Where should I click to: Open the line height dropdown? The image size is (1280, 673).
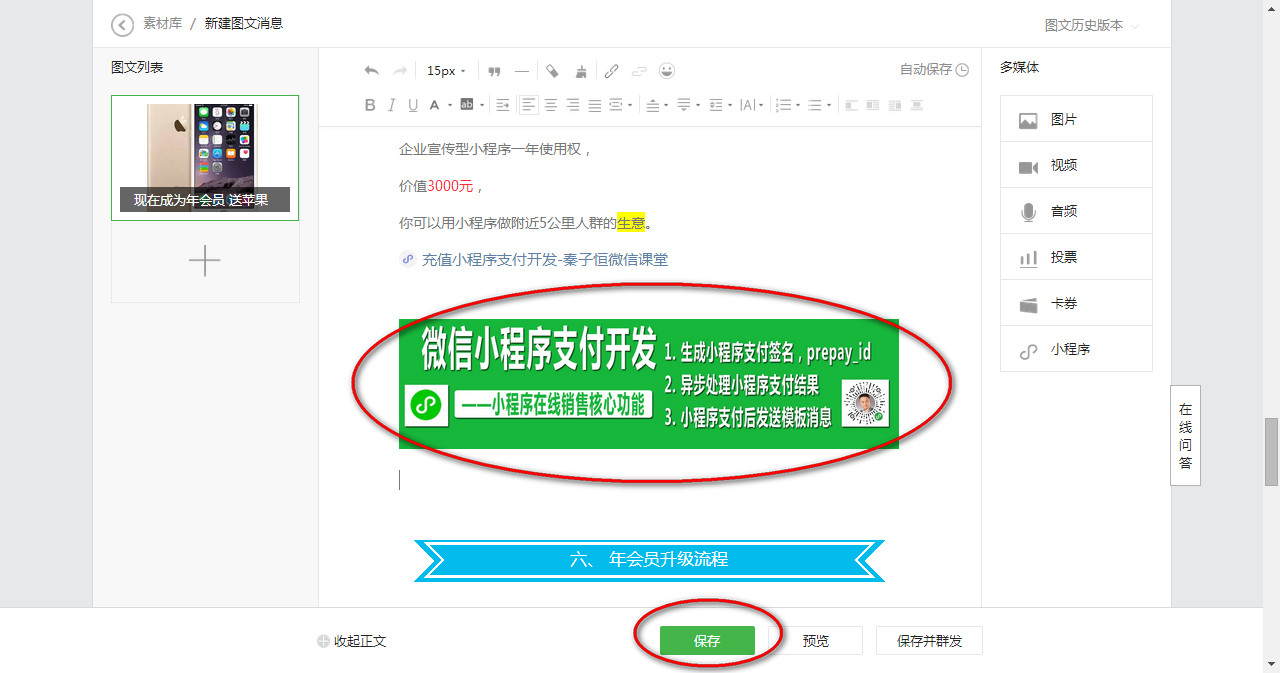click(x=721, y=105)
